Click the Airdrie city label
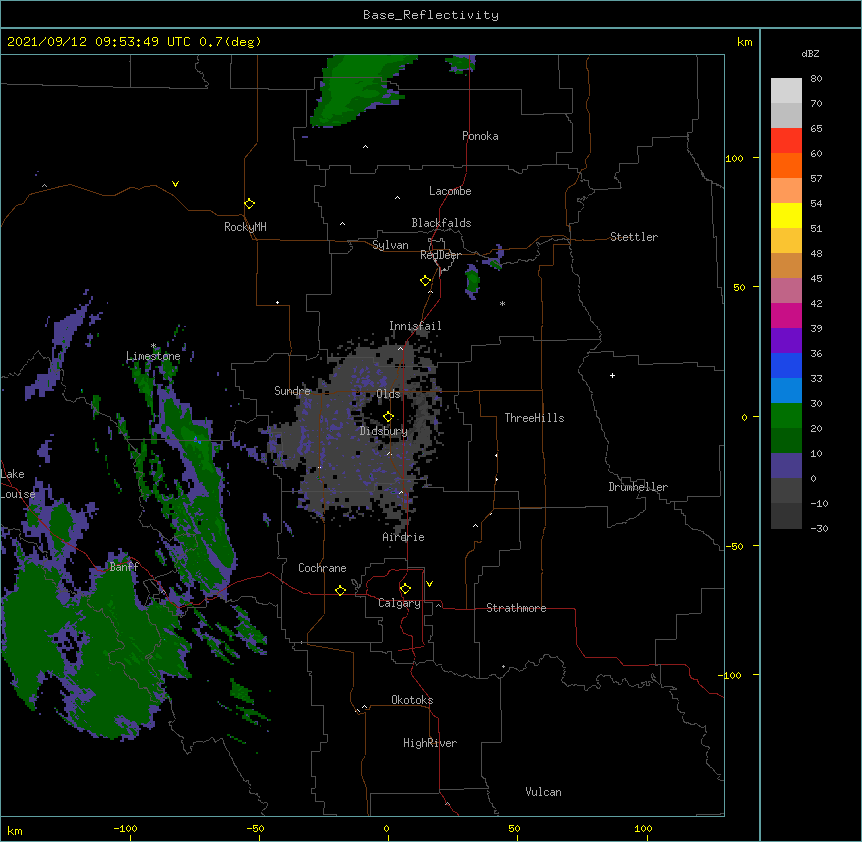 [403, 537]
